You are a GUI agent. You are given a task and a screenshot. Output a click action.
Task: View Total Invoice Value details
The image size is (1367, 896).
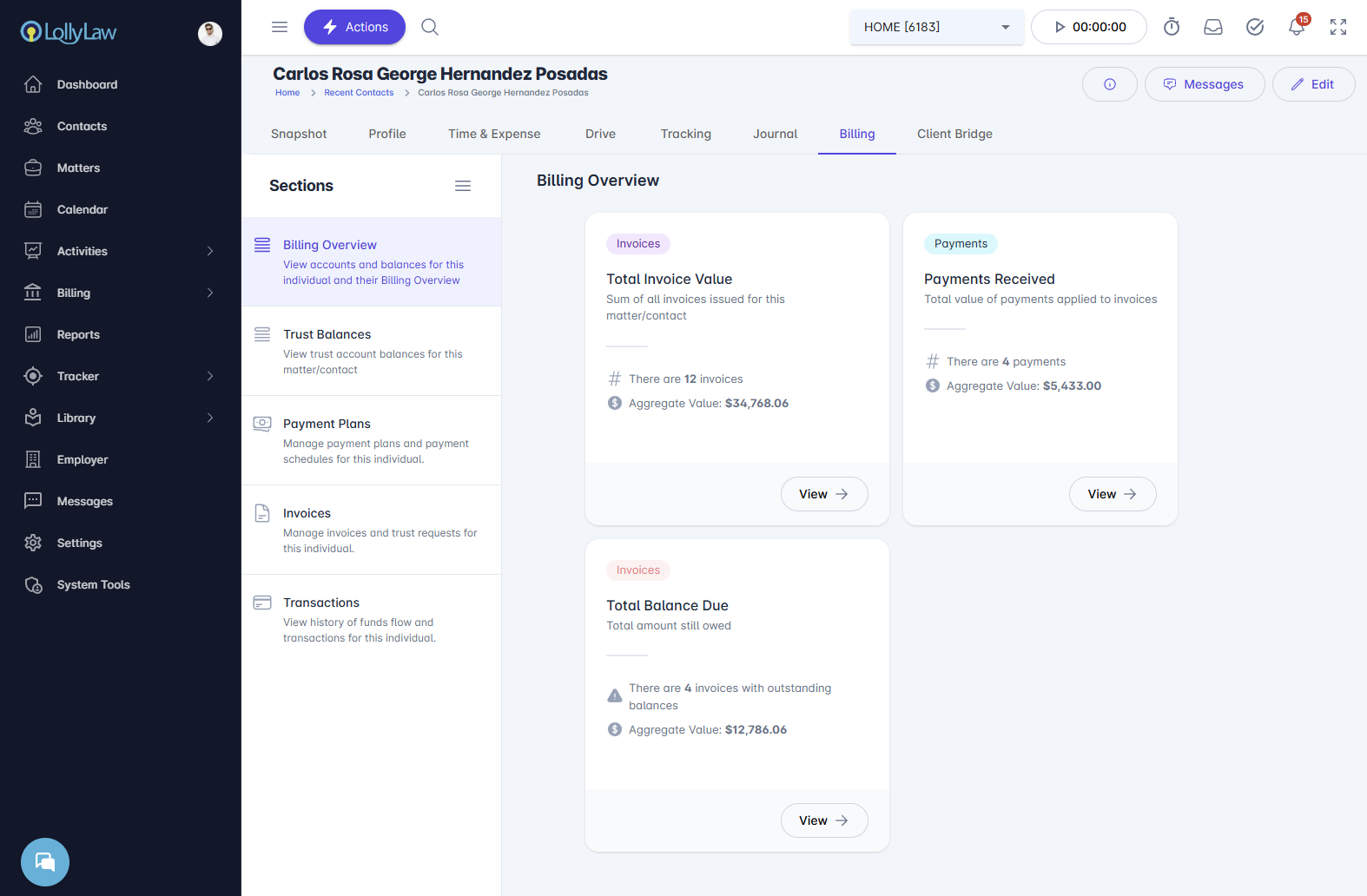coord(824,494)
